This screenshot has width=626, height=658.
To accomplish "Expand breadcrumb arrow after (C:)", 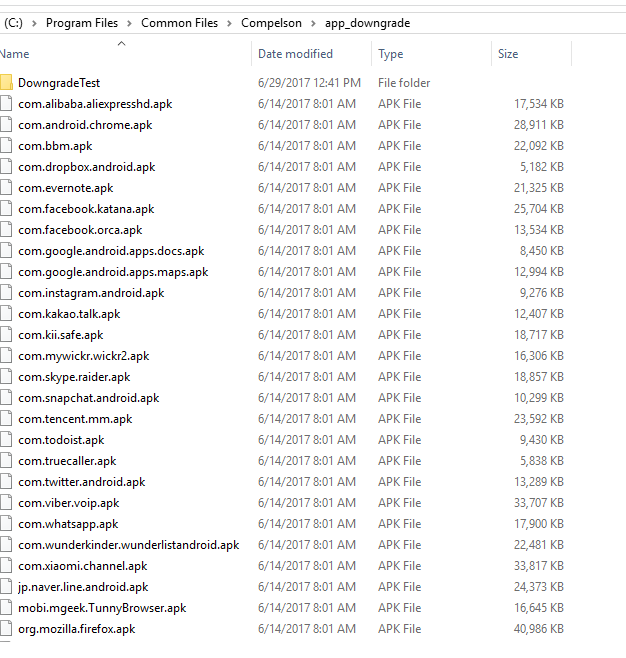I will coord(34,23).
